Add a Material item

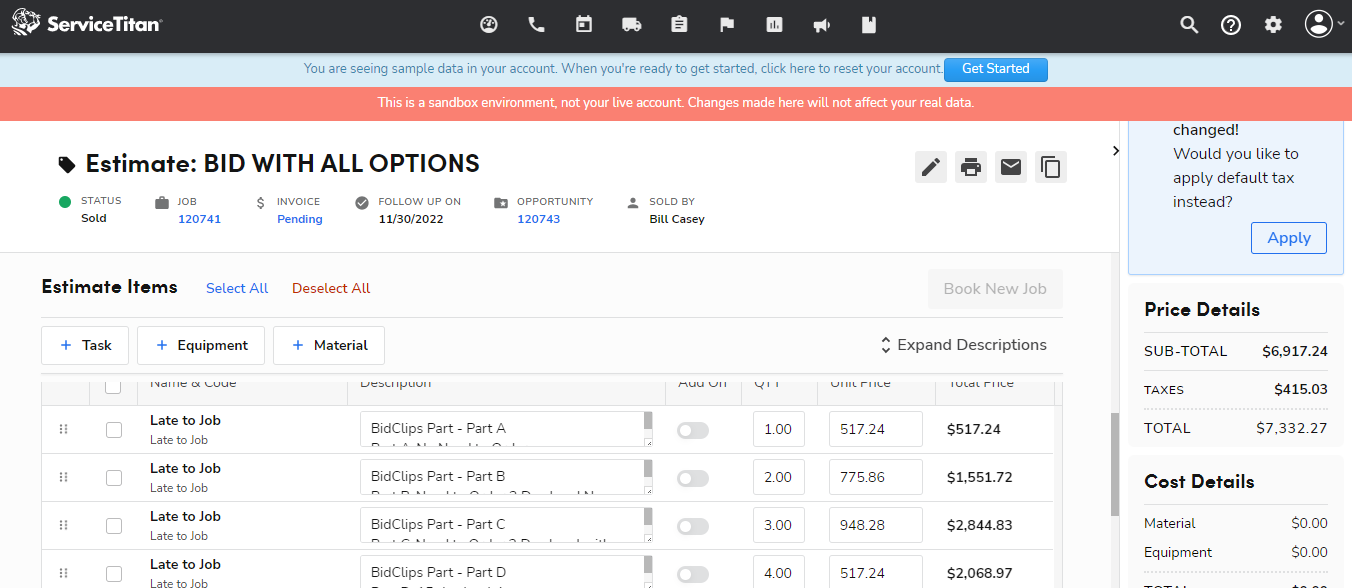[329, 345]
